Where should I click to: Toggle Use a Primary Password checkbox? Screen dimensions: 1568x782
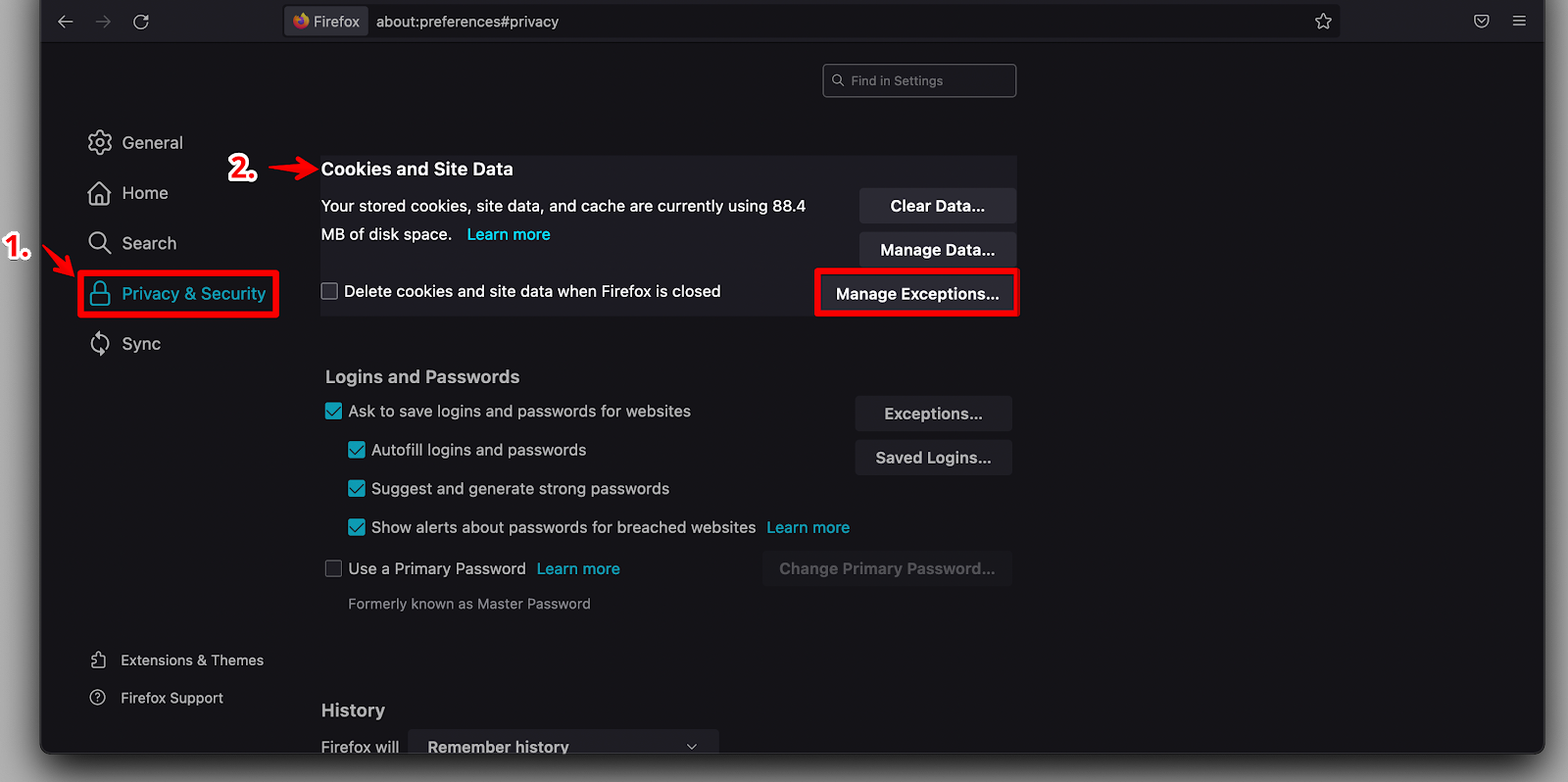[334, 568]
